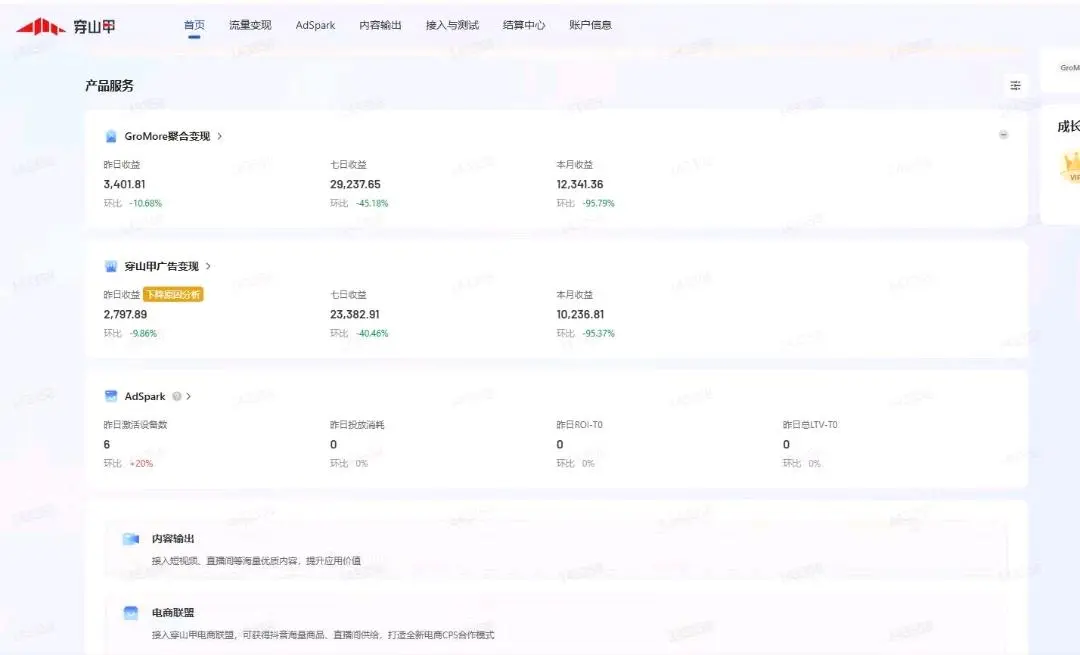
Task: Click the 昨日激活设备数 label
Action: pyautogui.click(x=136, y=425)
